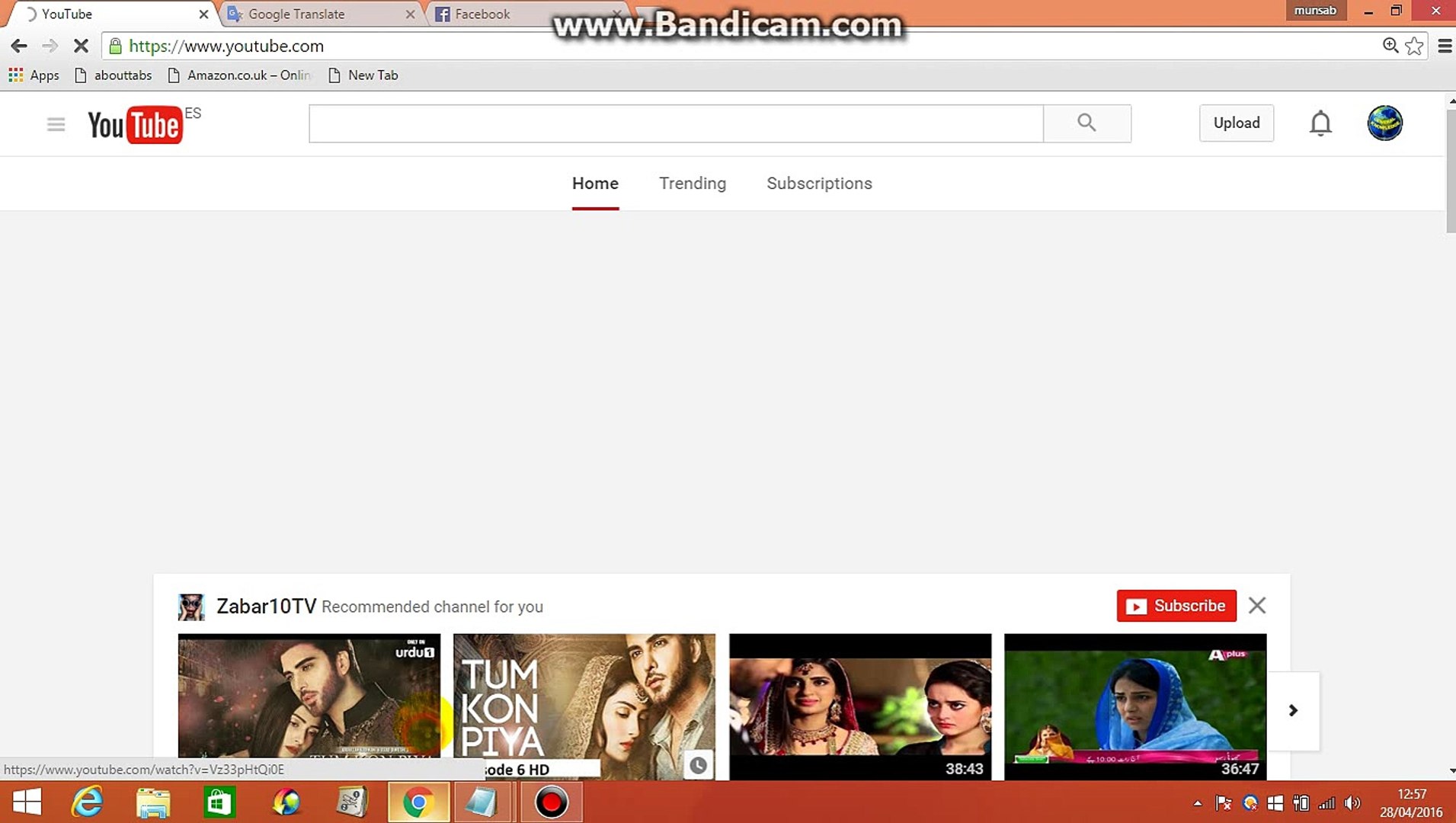Click the Upload button
Screen dimensions: 1456x823
pos(1237,123)
